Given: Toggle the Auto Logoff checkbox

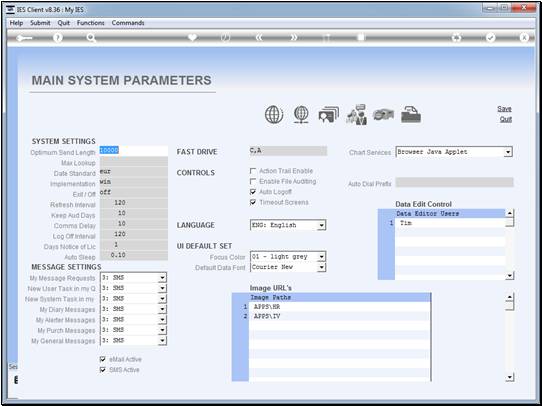Looking at the screenshot, I should tap(253, 192).
